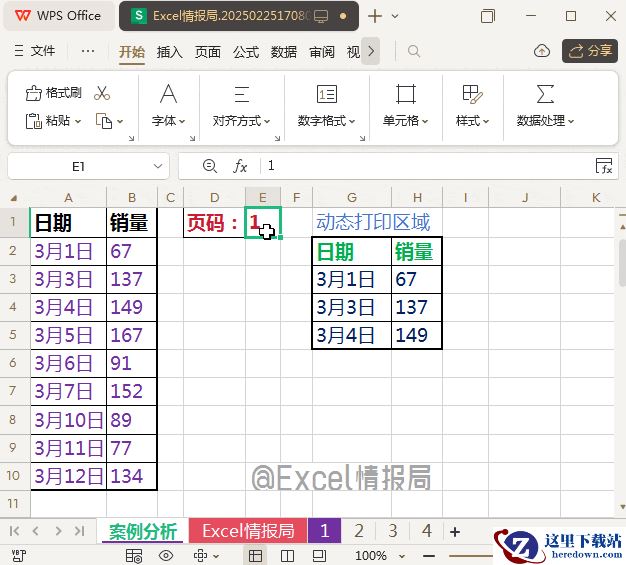The width and height of the screenshot is (626, 565).
Task: Click the Paste (粘贴) icon
Action: [33, 121]
